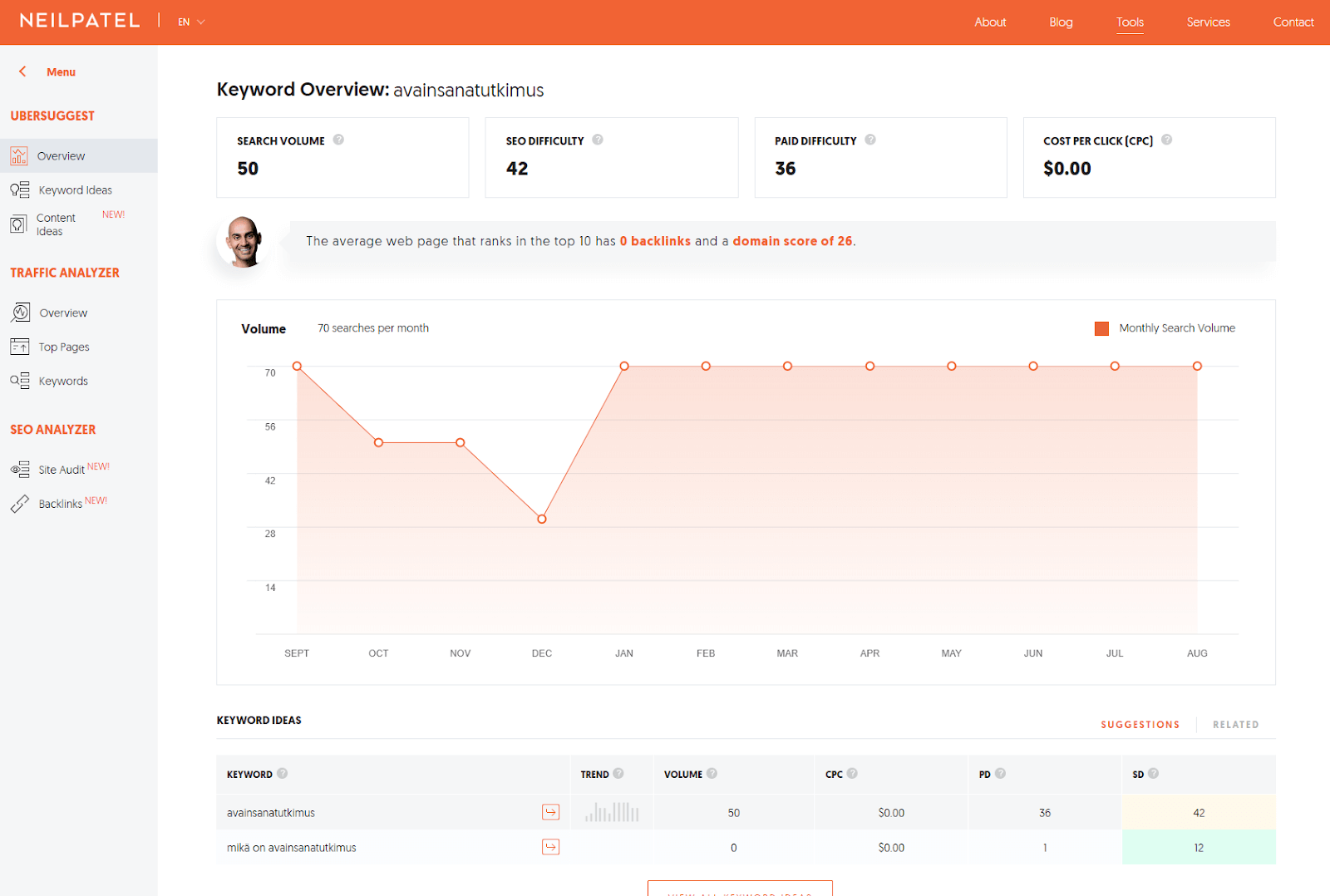The image size is (1330, 896).
Task: Click the Cost Per Click help icon
Action: 1167,140
